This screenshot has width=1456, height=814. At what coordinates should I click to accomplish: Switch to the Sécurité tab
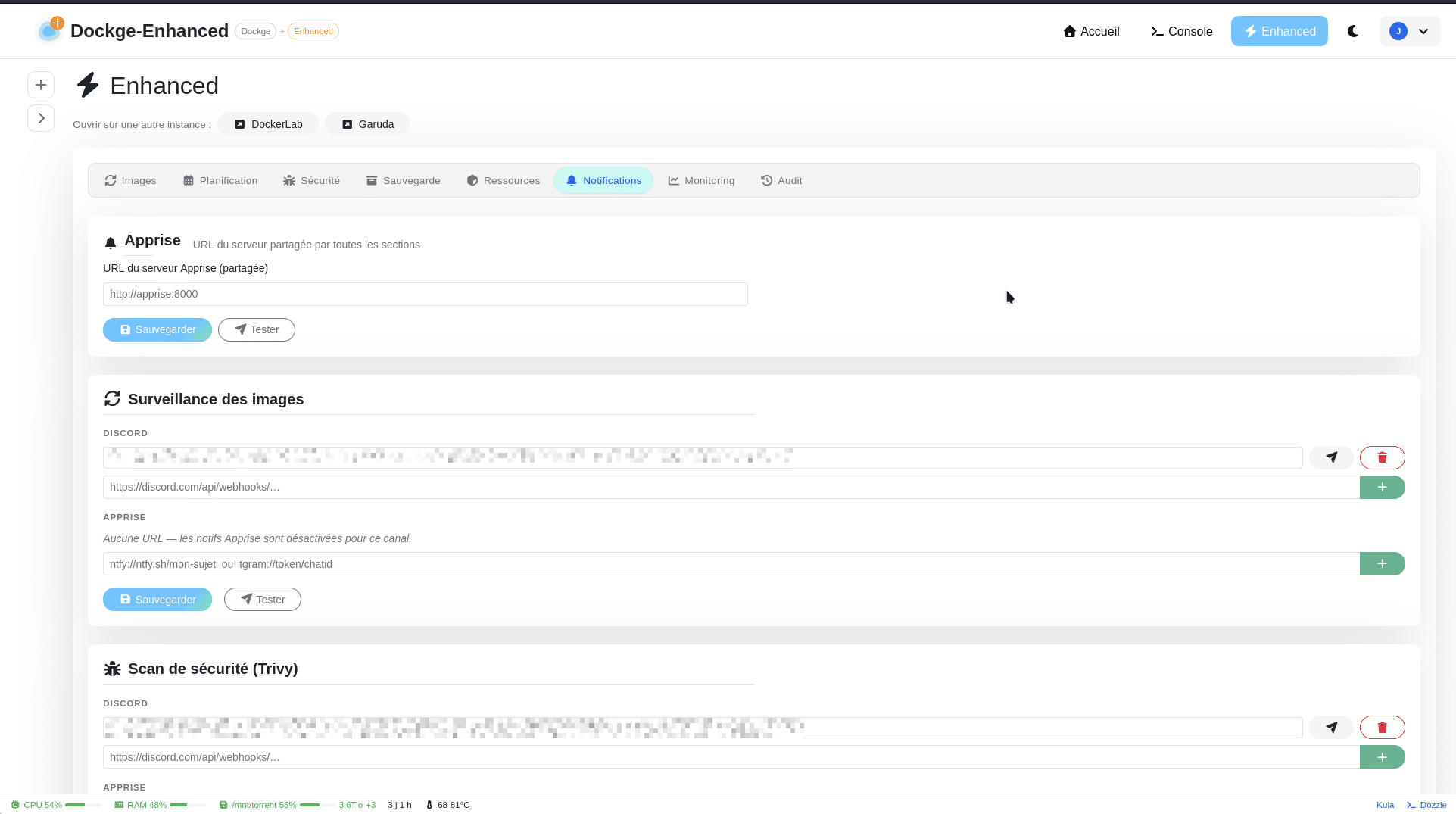tap(311, 180)
